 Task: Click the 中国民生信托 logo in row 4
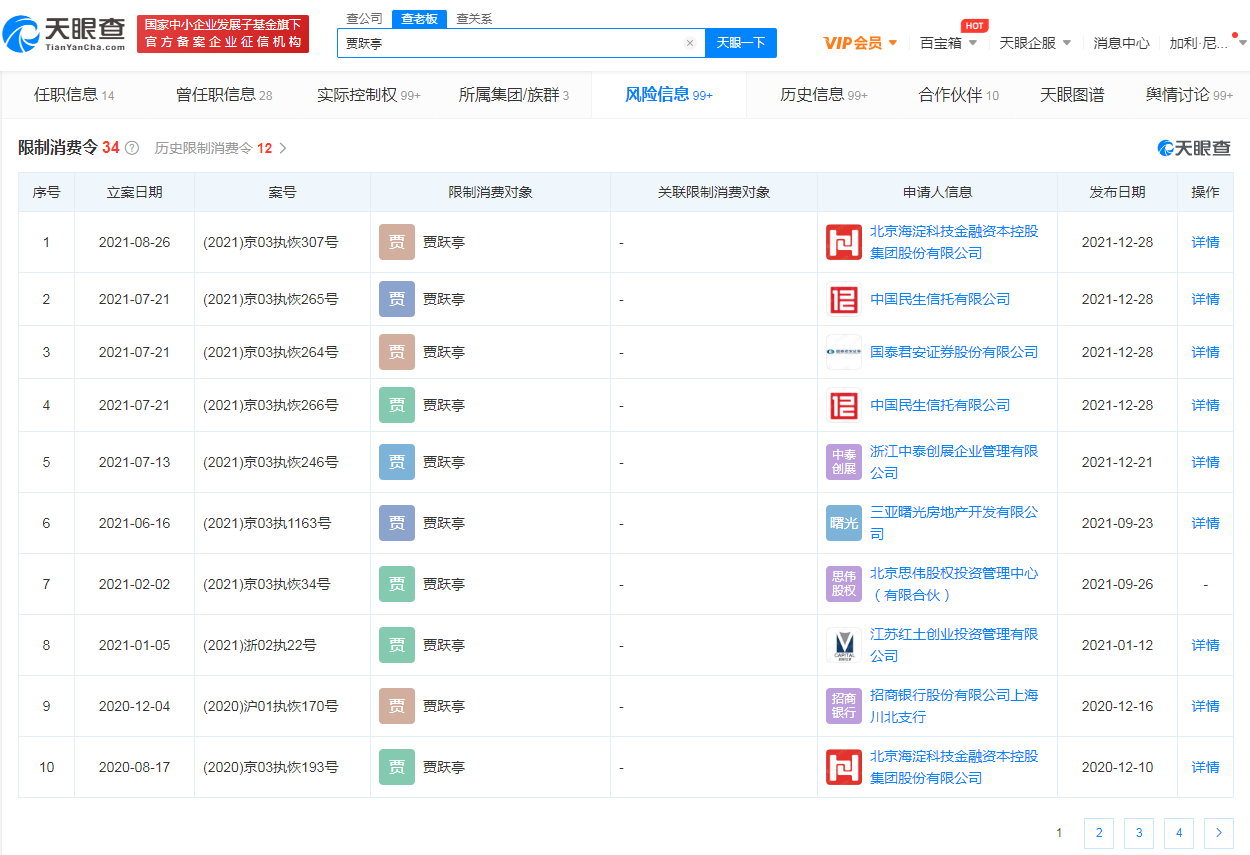tap(844, 405)
